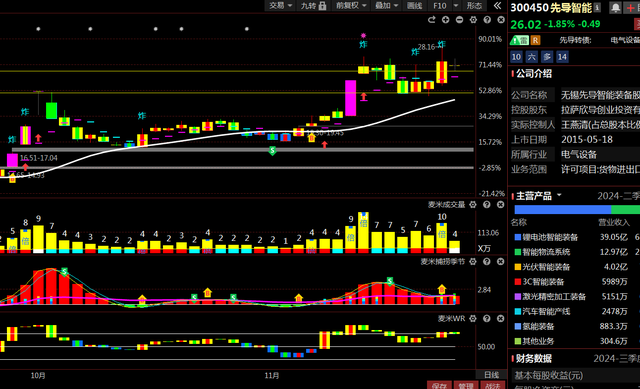The height and width of the screenshot is (389, 640).
Task: Open the 叠加 overlay menu
Action: point(387,5)
